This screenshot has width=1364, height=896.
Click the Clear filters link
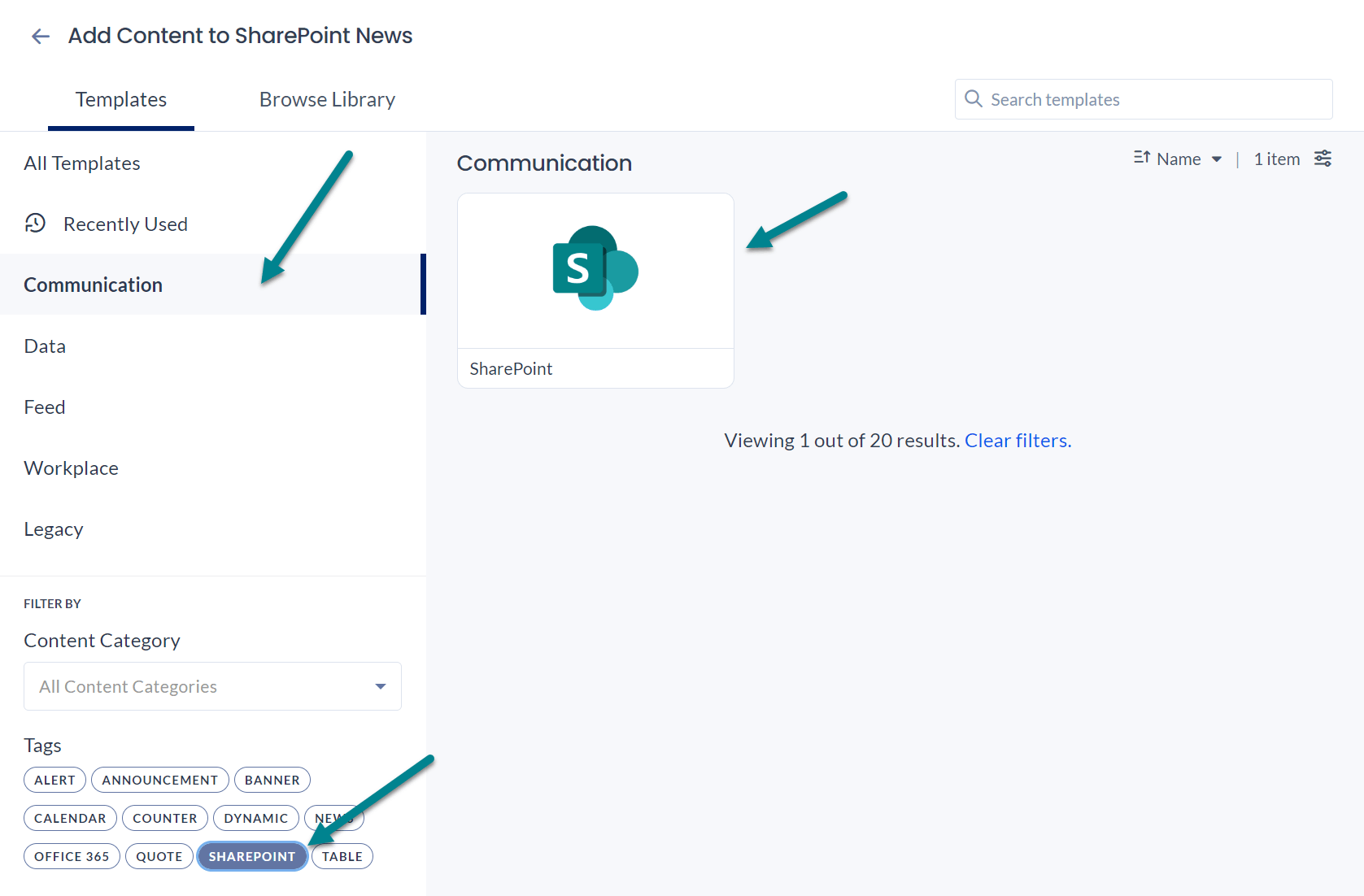[1017, 440]
